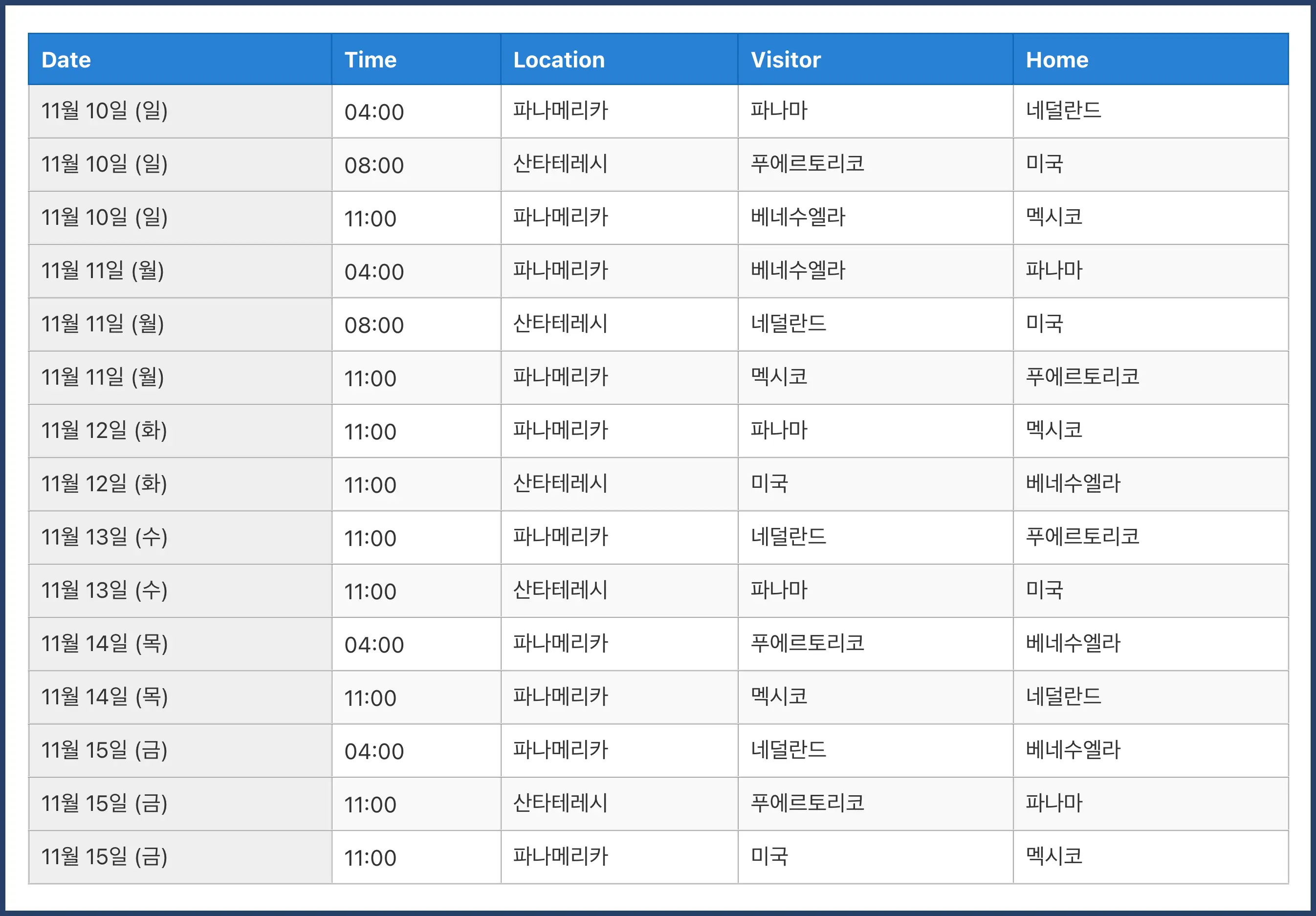Click the Time column header
Image resolution: width=1316 pixels, height=916 pixels.
(x=370, y=60)
